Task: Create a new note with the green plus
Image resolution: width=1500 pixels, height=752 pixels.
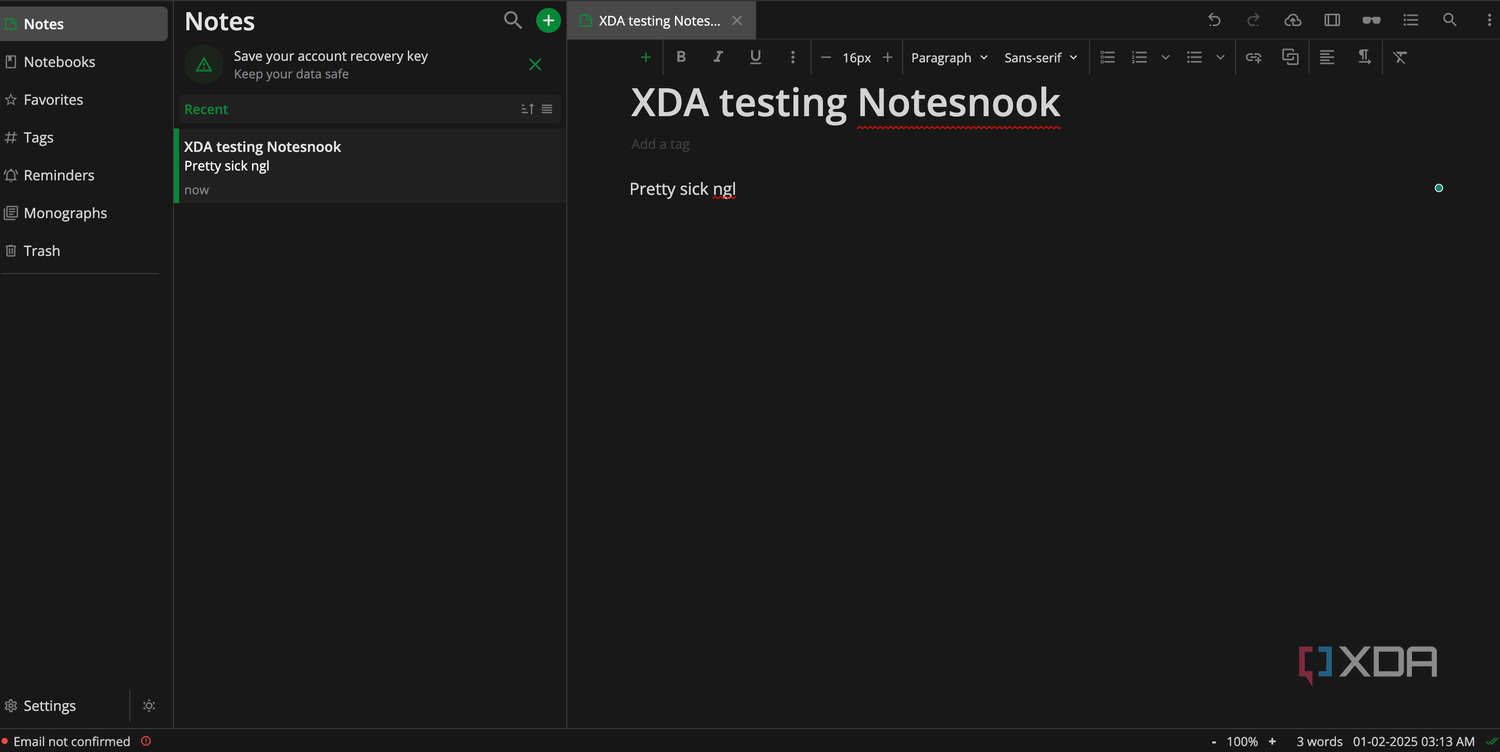Action: (x=548, y=20)
